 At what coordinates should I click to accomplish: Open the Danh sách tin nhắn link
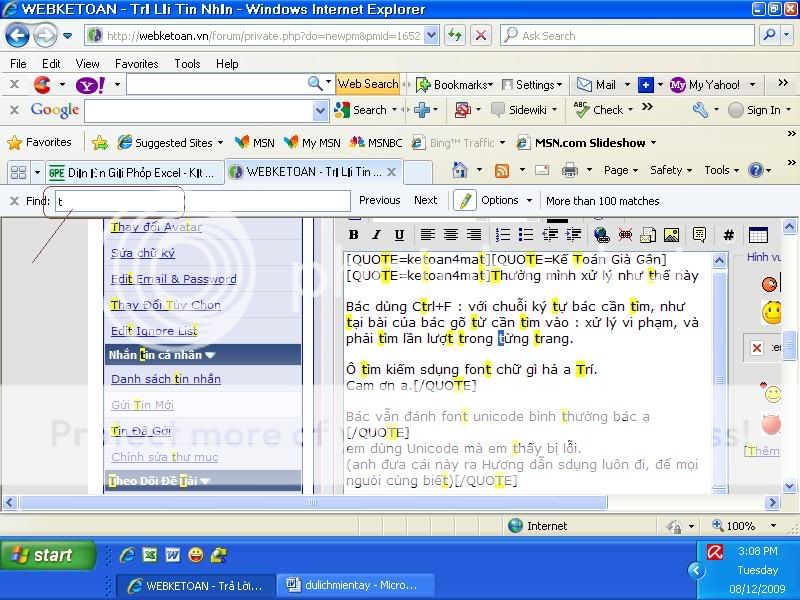165,379
